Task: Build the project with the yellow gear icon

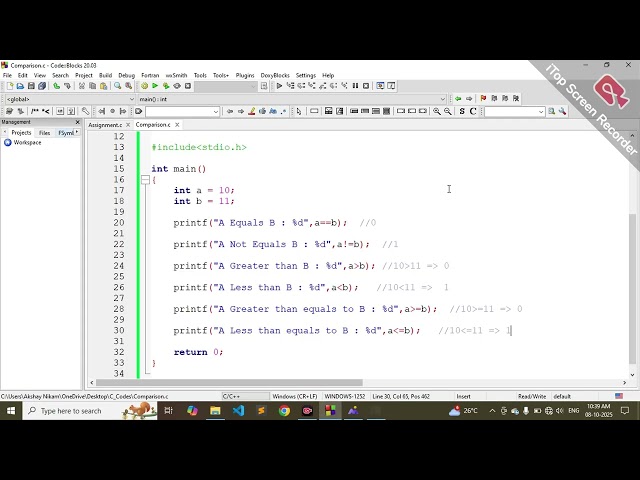Action: click(x=144, y=86)
